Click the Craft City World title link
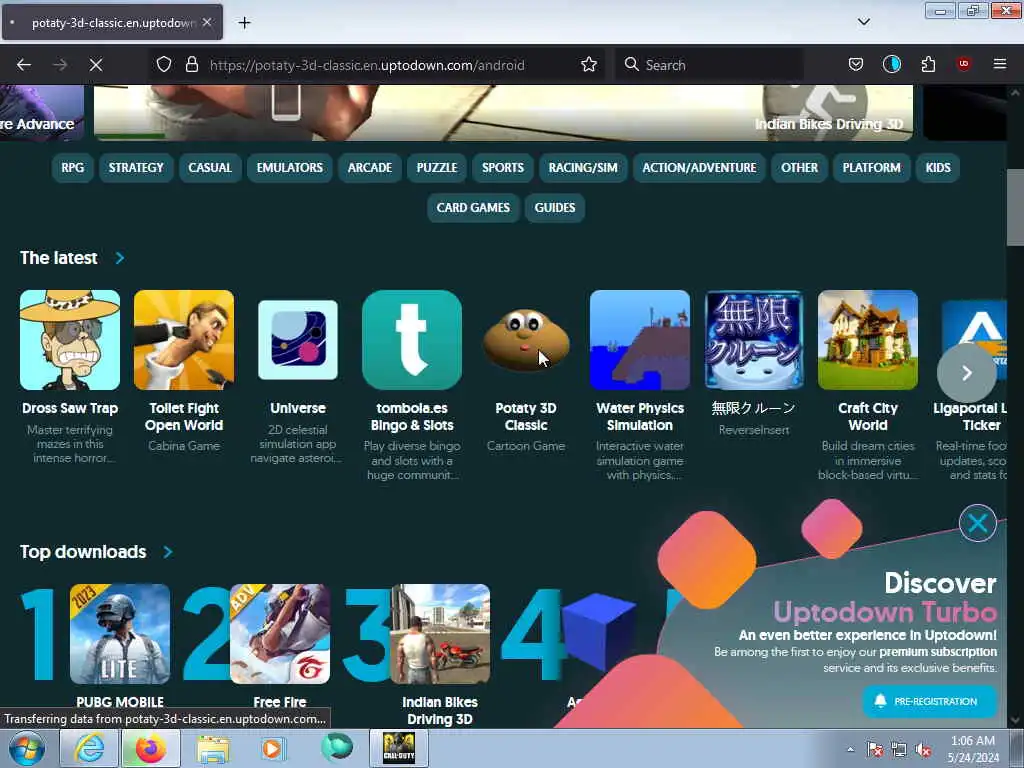Screen dimensions: 1024x768 tap(867, 417)
